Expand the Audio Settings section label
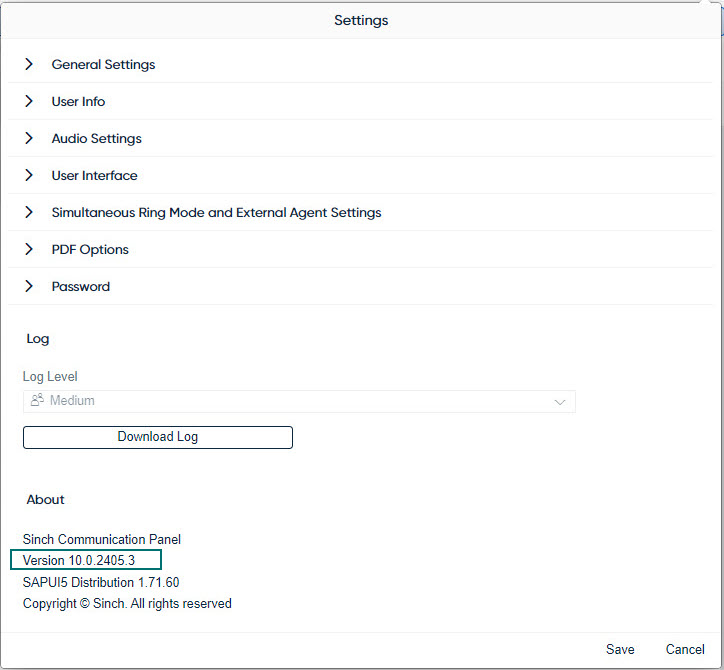The height and width of the screenshot is (670, 724). (97, 139)
